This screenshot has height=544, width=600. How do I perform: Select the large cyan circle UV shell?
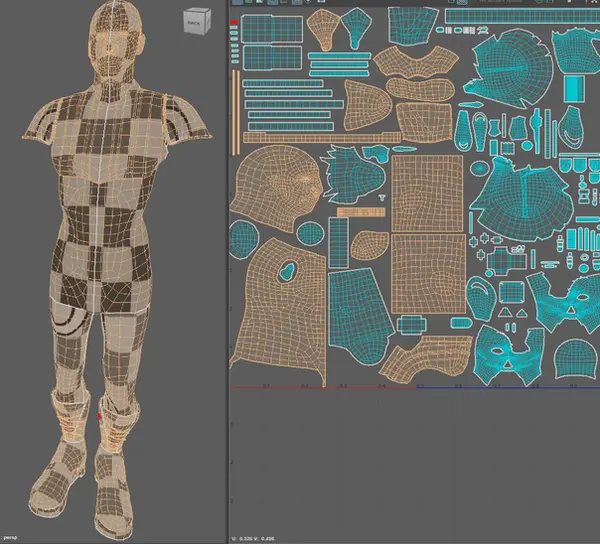pos(244,239)
